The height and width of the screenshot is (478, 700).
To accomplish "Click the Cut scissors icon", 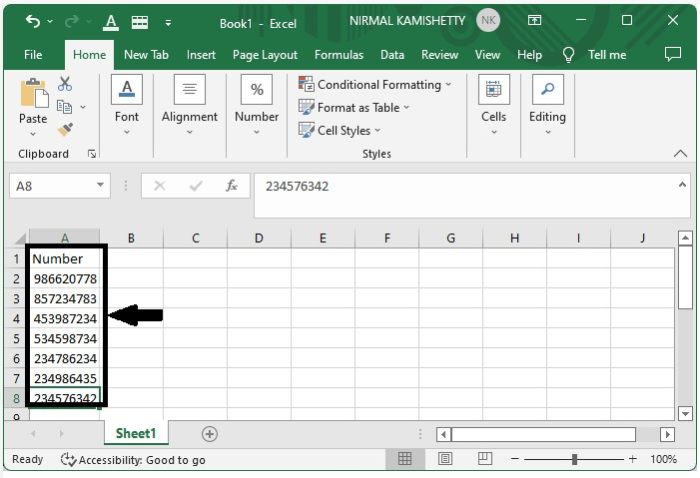I will 65,84.
